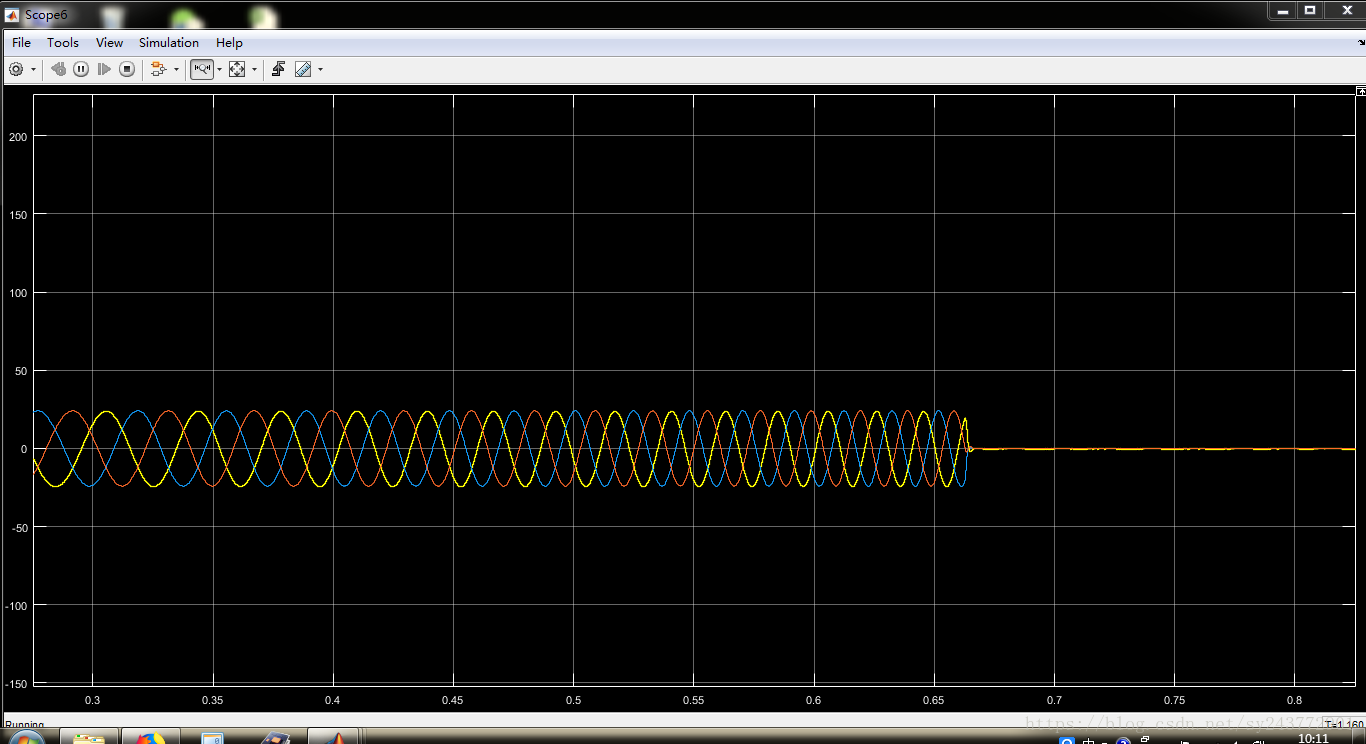The width and height of the screenshot is (1366, 744).
Task: Click the Scope6 window title
Action: tap(46, 15)
